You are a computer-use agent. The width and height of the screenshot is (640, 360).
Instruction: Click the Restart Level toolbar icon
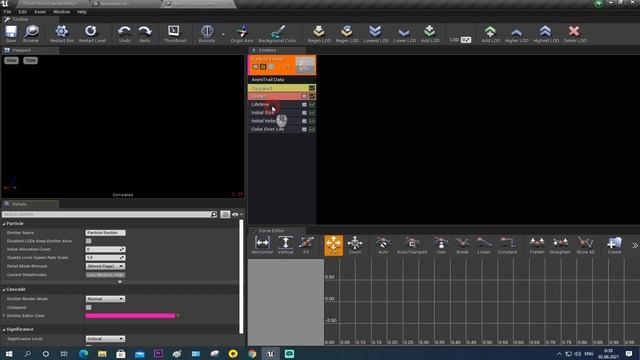click(x=92, y=33)
